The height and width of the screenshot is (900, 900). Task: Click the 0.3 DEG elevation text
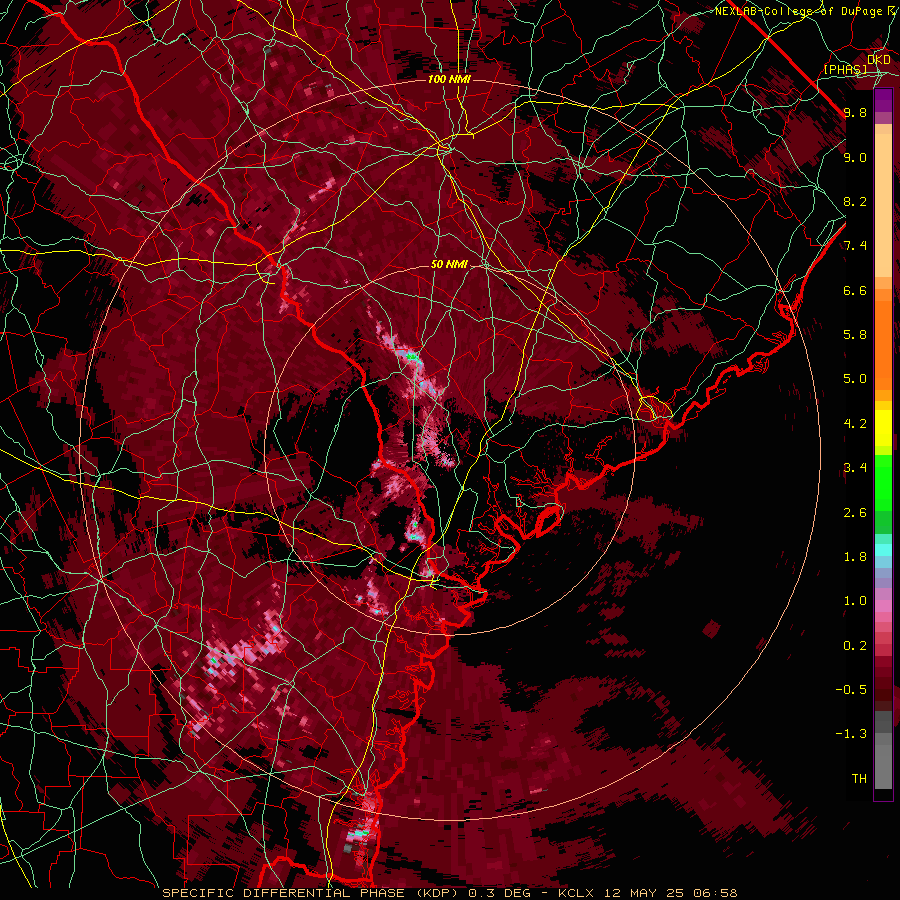(x=501, y=893)
